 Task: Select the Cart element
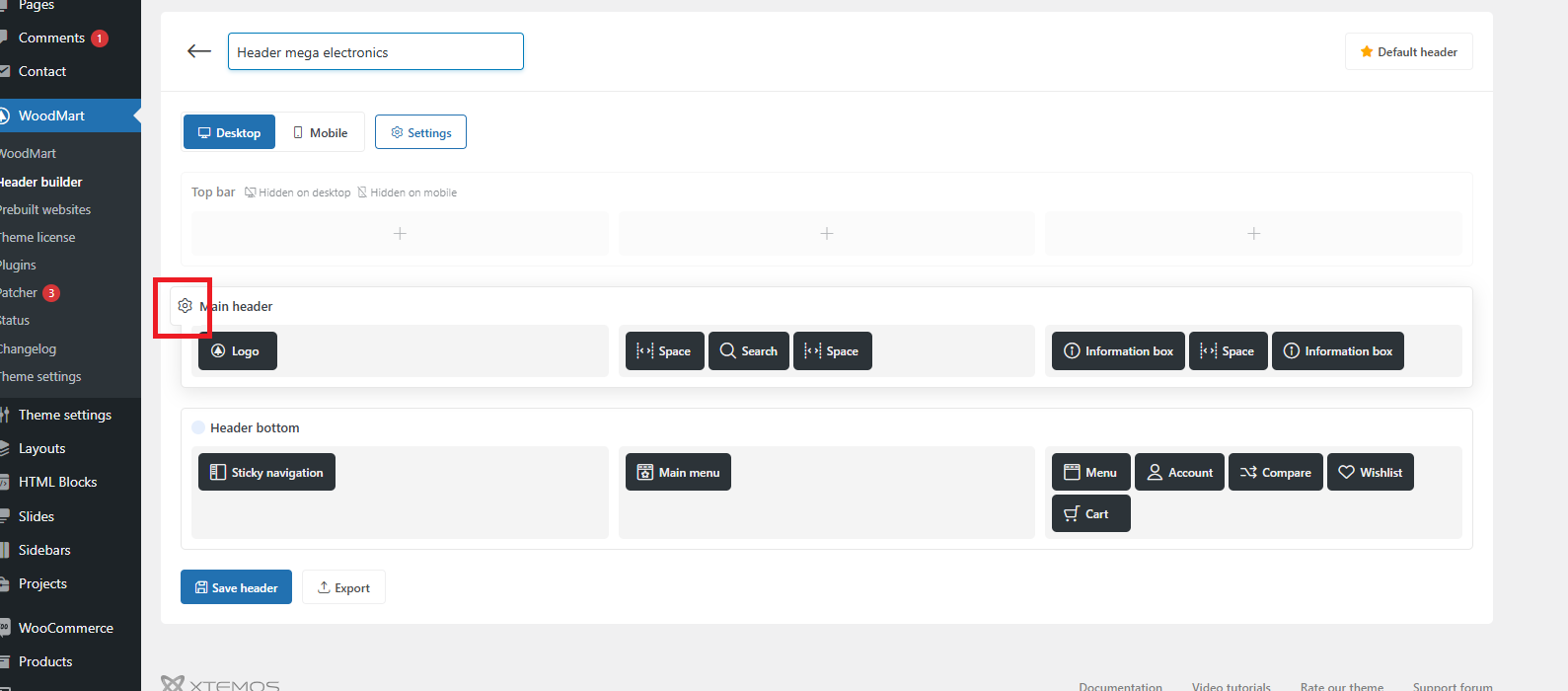(x=1091, y=513)
